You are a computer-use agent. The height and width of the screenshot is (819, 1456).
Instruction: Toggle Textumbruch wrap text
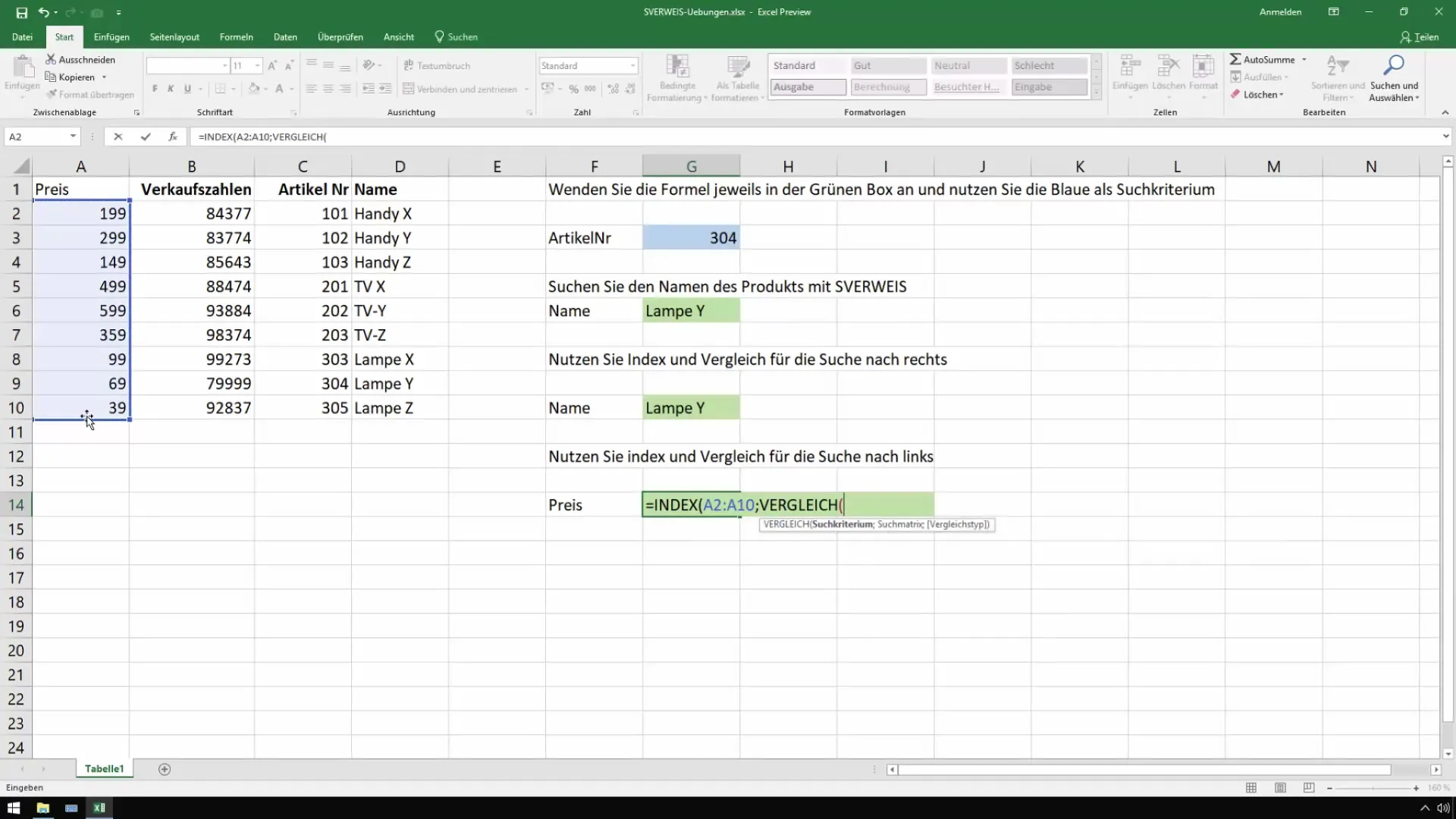pyautogui.click(x=437, y=66)
